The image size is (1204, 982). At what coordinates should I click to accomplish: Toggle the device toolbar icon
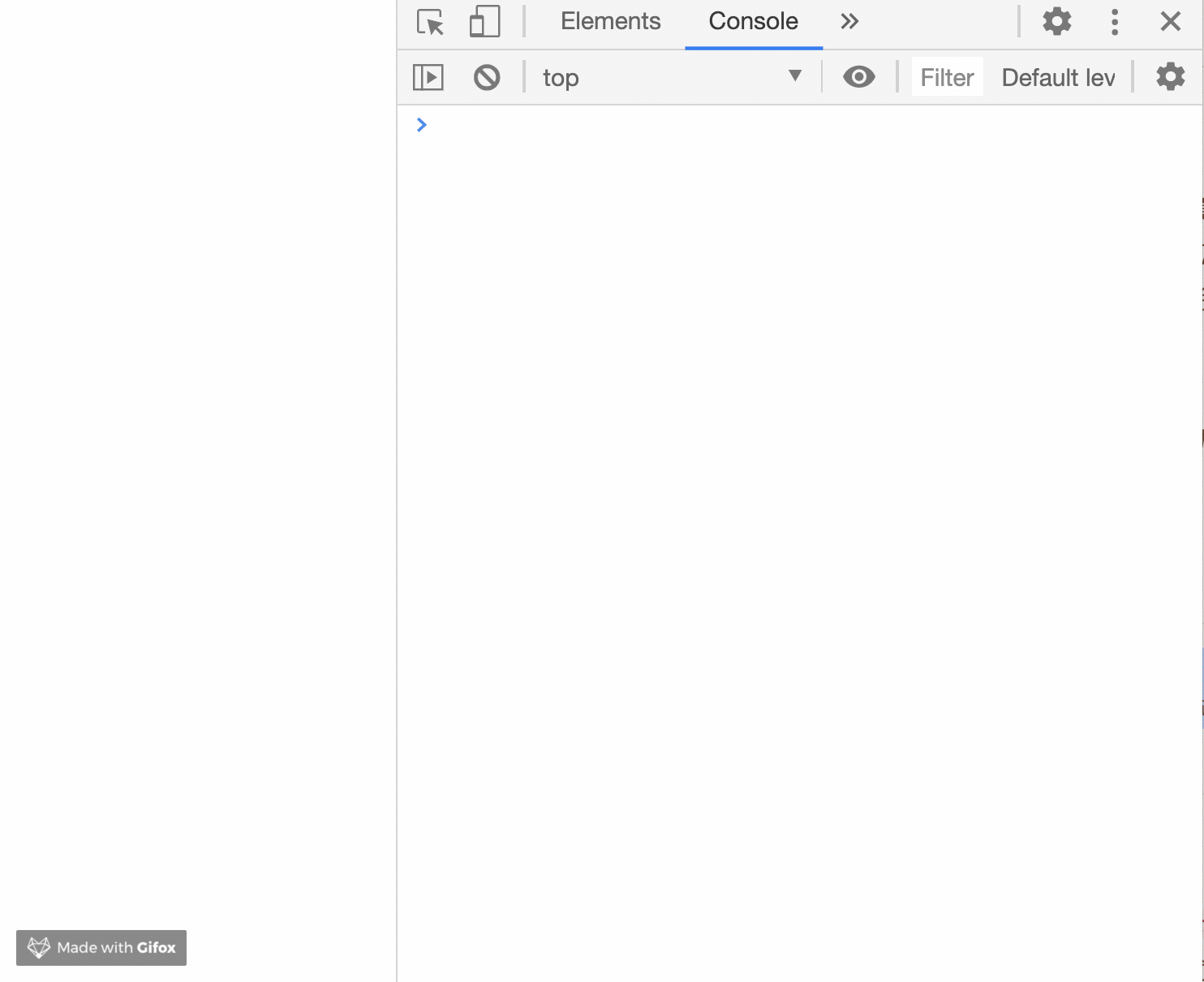pyautogui.click(x=484, y=22)
